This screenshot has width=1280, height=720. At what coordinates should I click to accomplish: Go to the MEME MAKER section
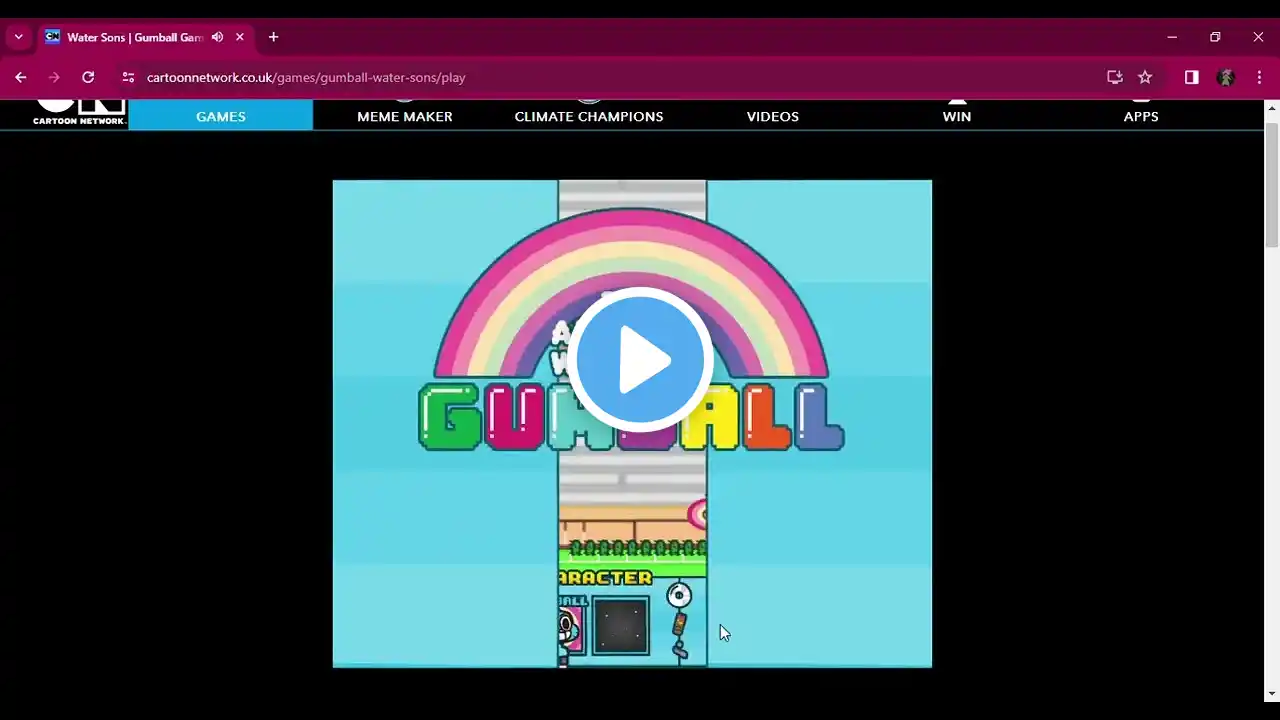point(405,115)
